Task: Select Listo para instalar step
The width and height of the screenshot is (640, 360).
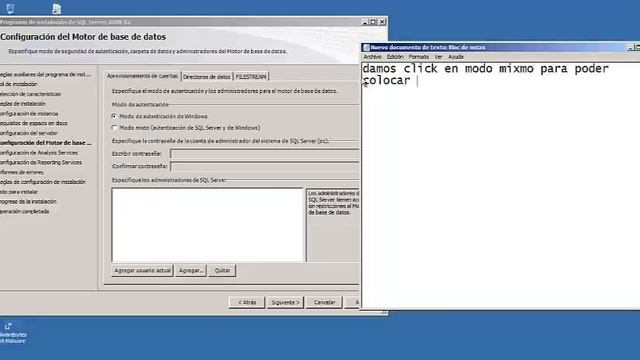Action: click(x=19, y=192)
